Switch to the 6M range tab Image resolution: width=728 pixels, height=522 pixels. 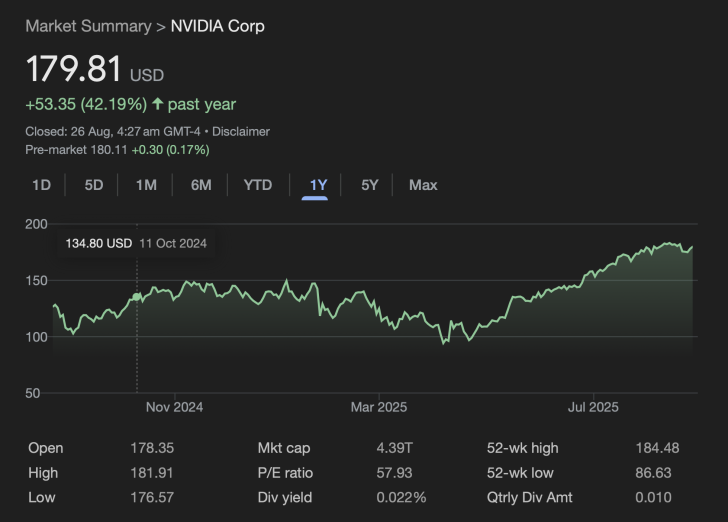(201, 185)
